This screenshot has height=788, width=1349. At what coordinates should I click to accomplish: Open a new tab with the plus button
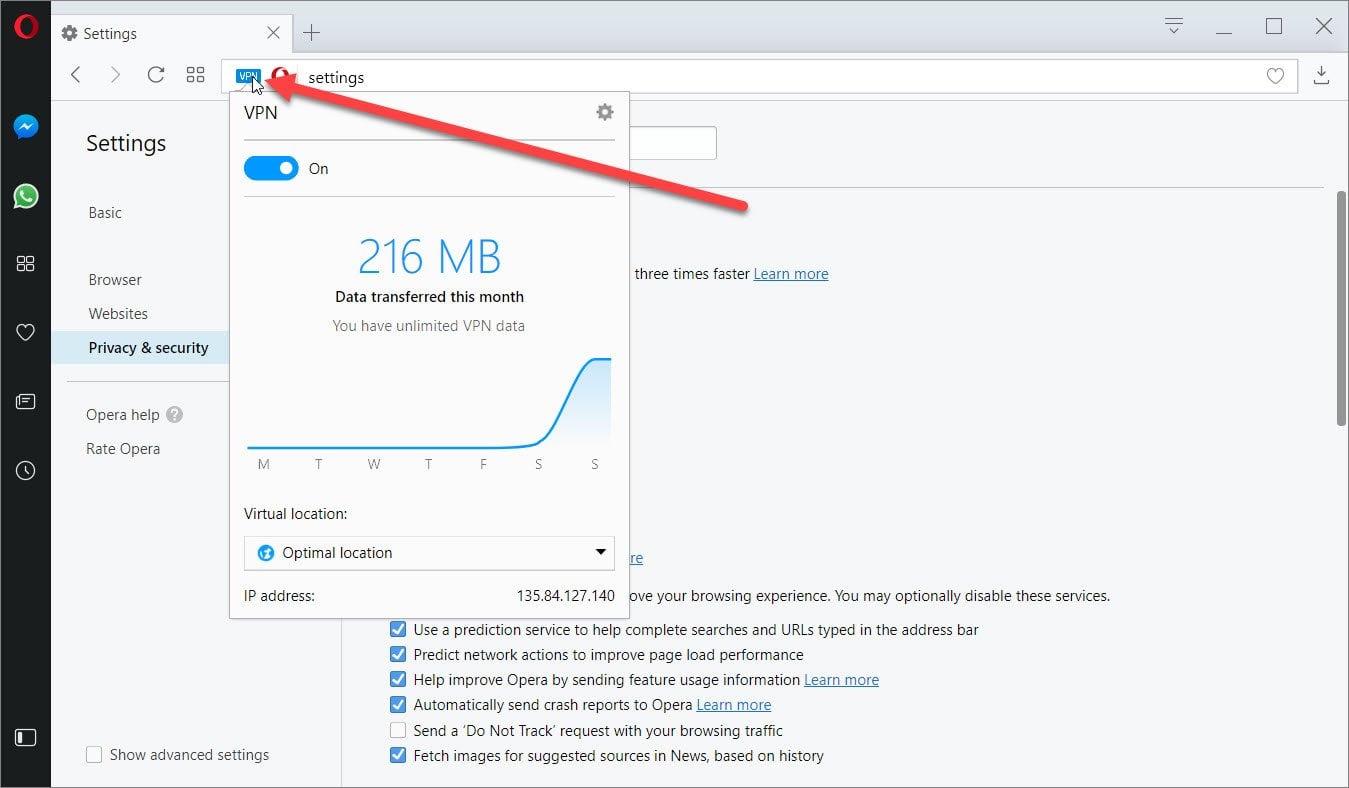[x=311, y=32]
